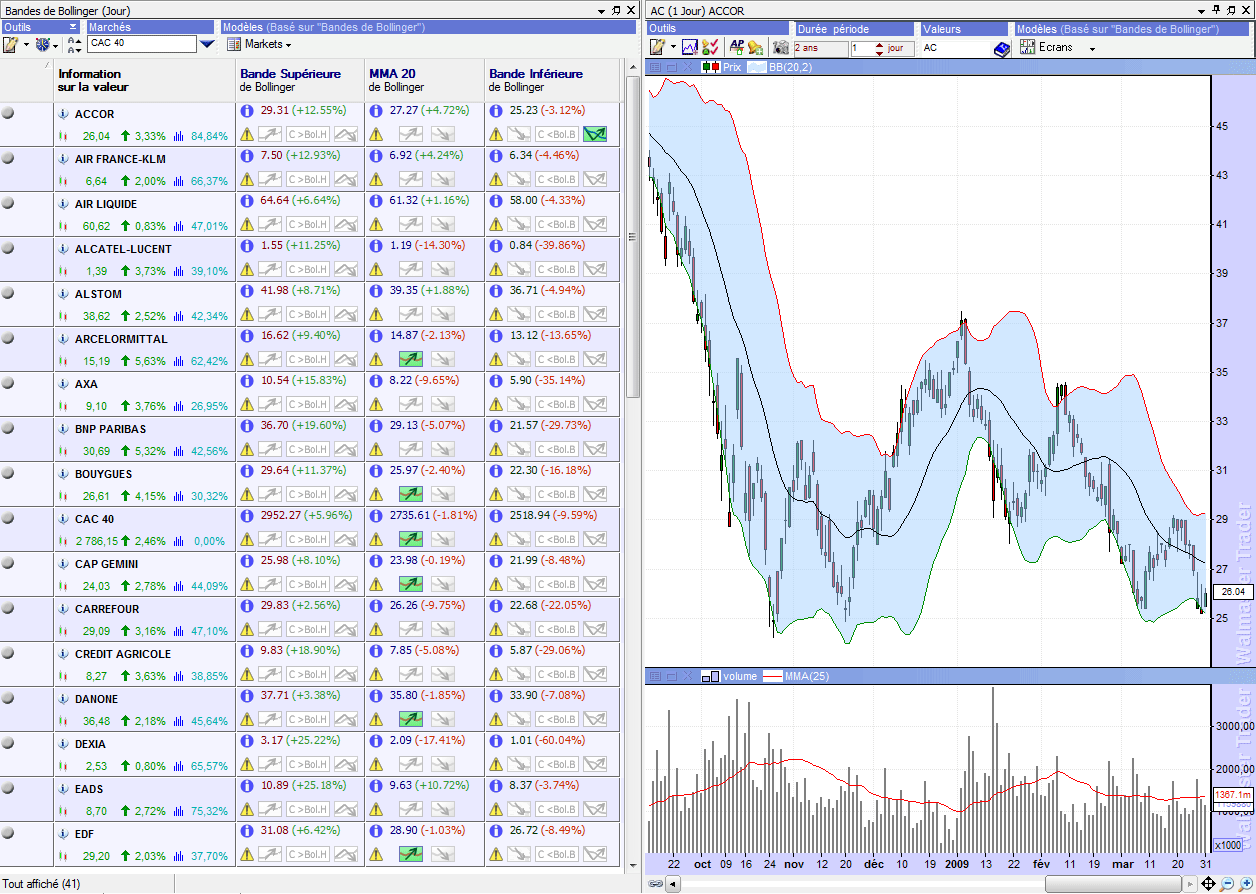Toggle the round indicator for CARREFOUR row

click(8, 608)
